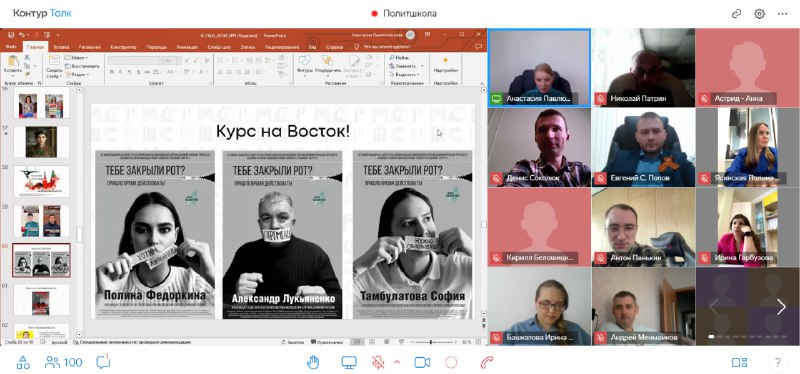Open the shapes icon in bottom-left corner
Viewport: 800px width, 374px height.
pyautogui.click(x=23, y=363)
